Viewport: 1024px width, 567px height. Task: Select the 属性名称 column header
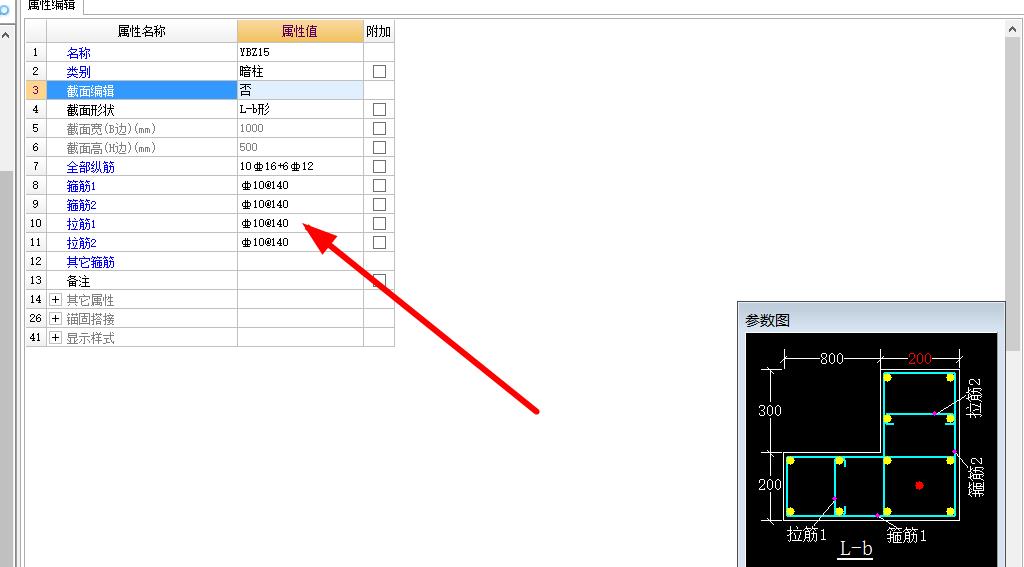[x=142, y=31]
